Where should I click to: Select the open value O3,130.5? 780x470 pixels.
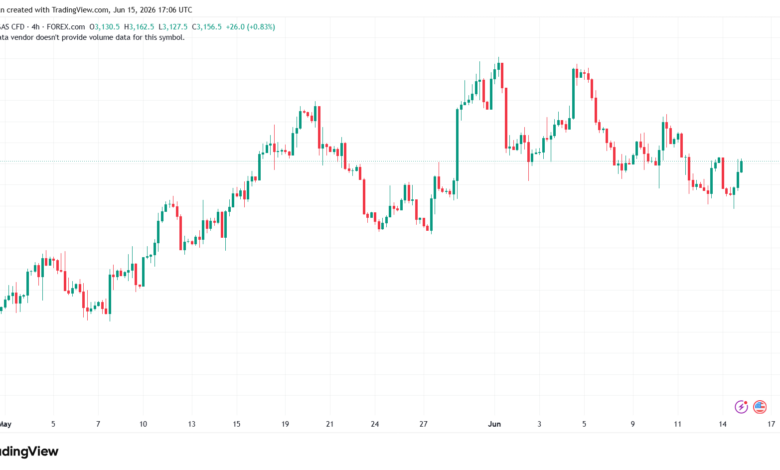pyautogui.click(x=104, y=27)
